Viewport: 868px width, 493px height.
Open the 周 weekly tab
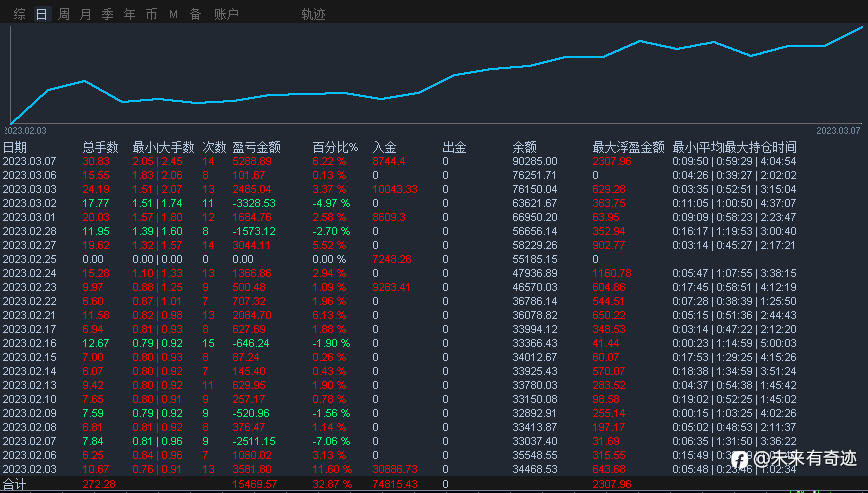tap(64, 14)
